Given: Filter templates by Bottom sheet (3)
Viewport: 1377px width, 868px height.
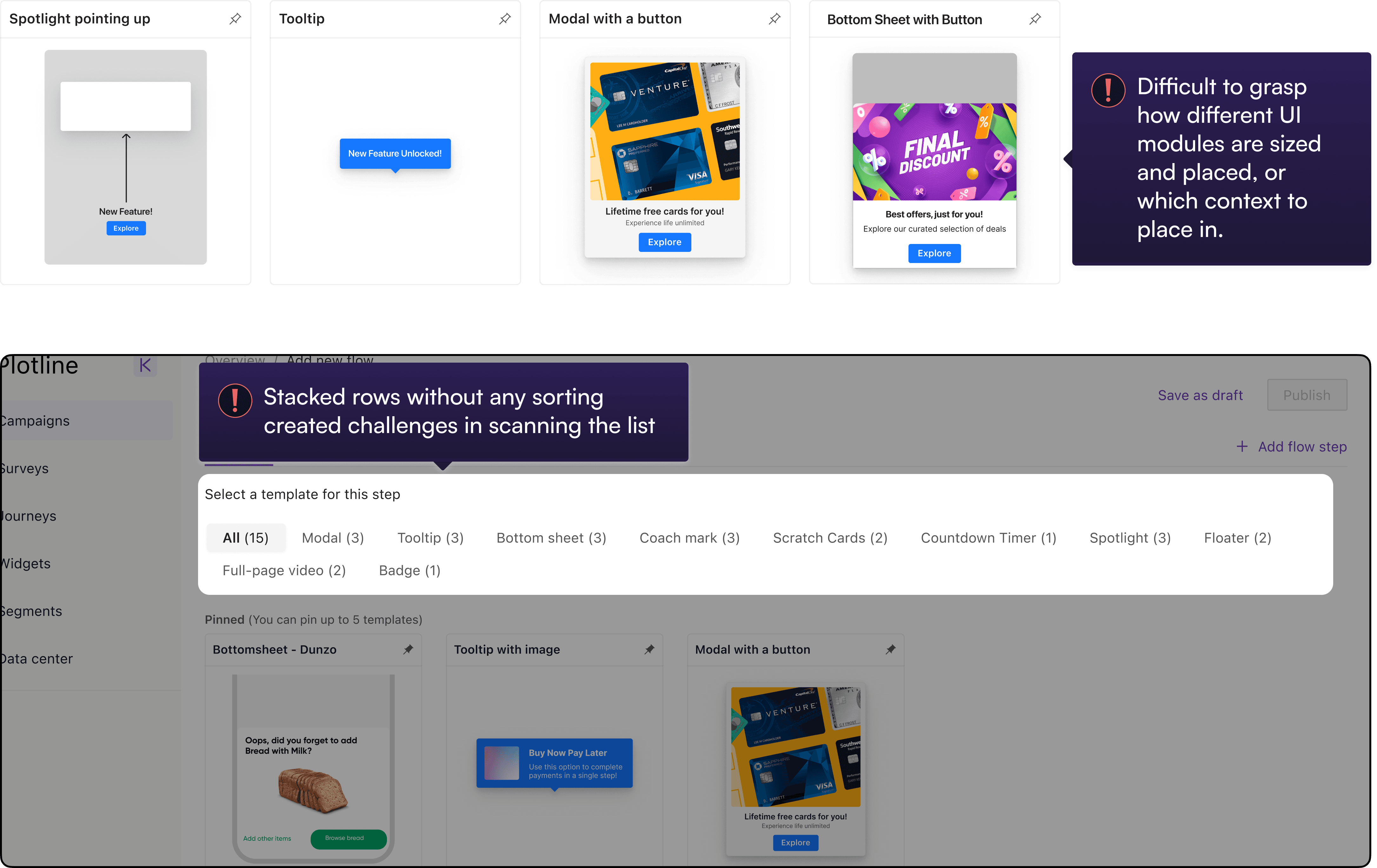Looking at the screenshot, I should [551, 538].
